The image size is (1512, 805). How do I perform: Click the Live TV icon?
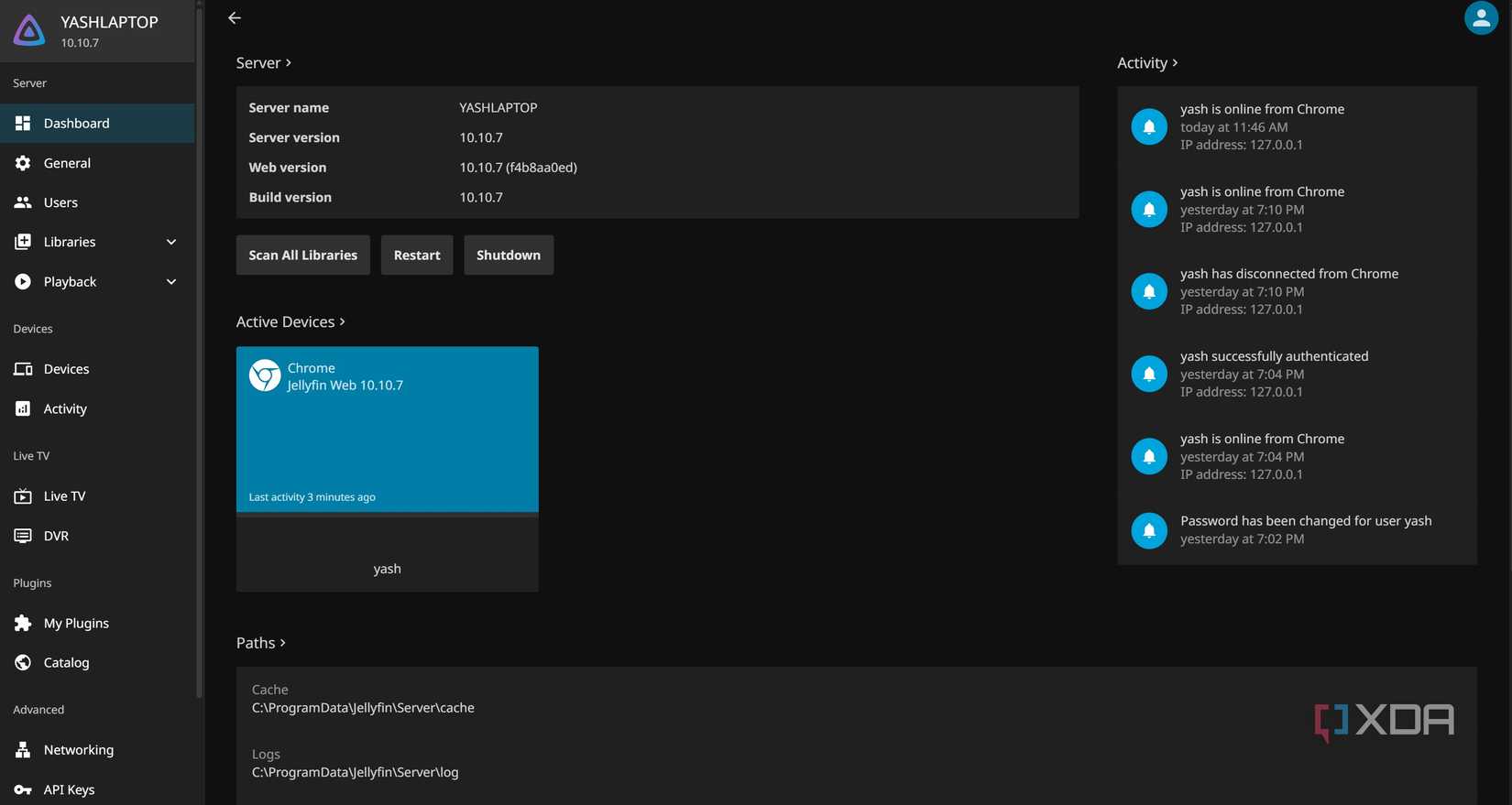pyautogui.click(x=23, y=496)
